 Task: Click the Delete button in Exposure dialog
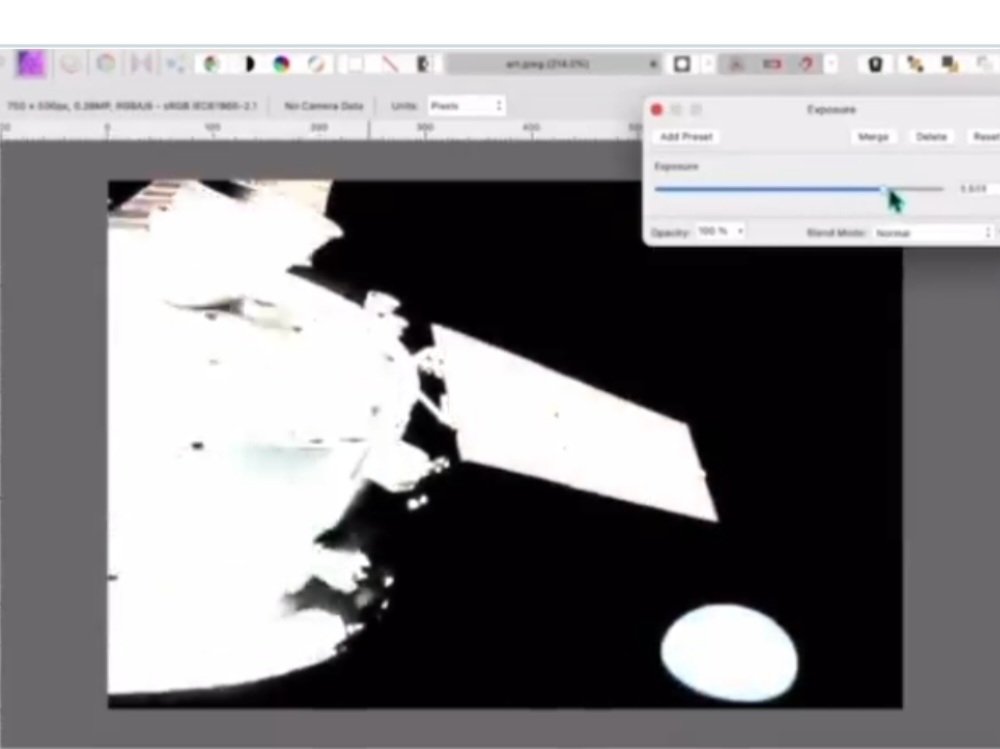click(931, 136)
